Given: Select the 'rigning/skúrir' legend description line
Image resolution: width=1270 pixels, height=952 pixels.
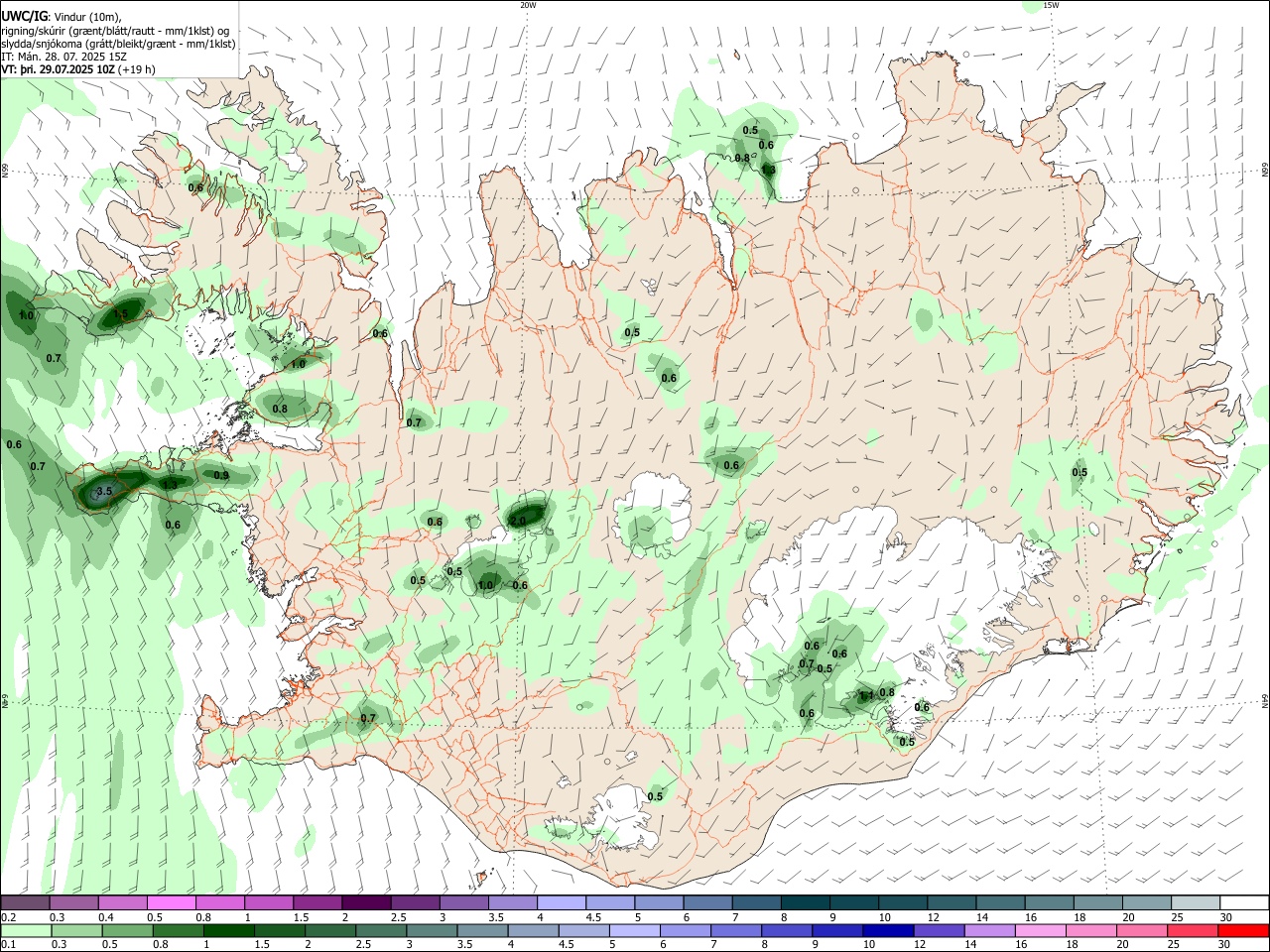Looking at the screenshot, I should [x=115, y=31].
